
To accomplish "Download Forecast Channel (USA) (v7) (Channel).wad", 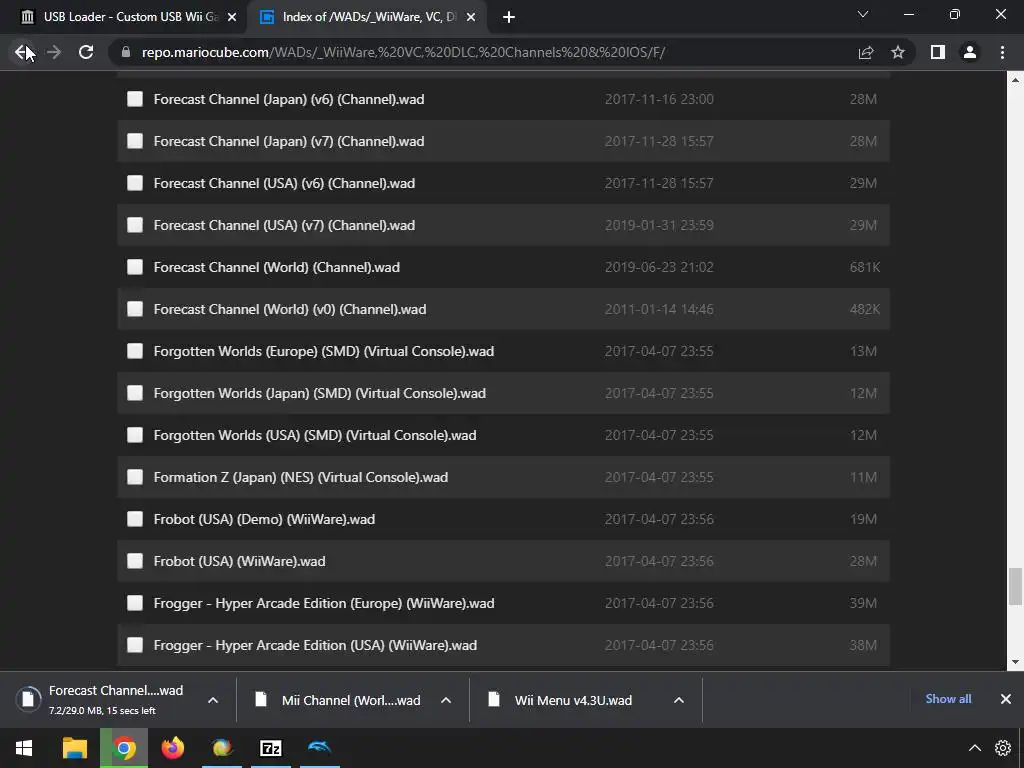I will (x=284, y=225).
